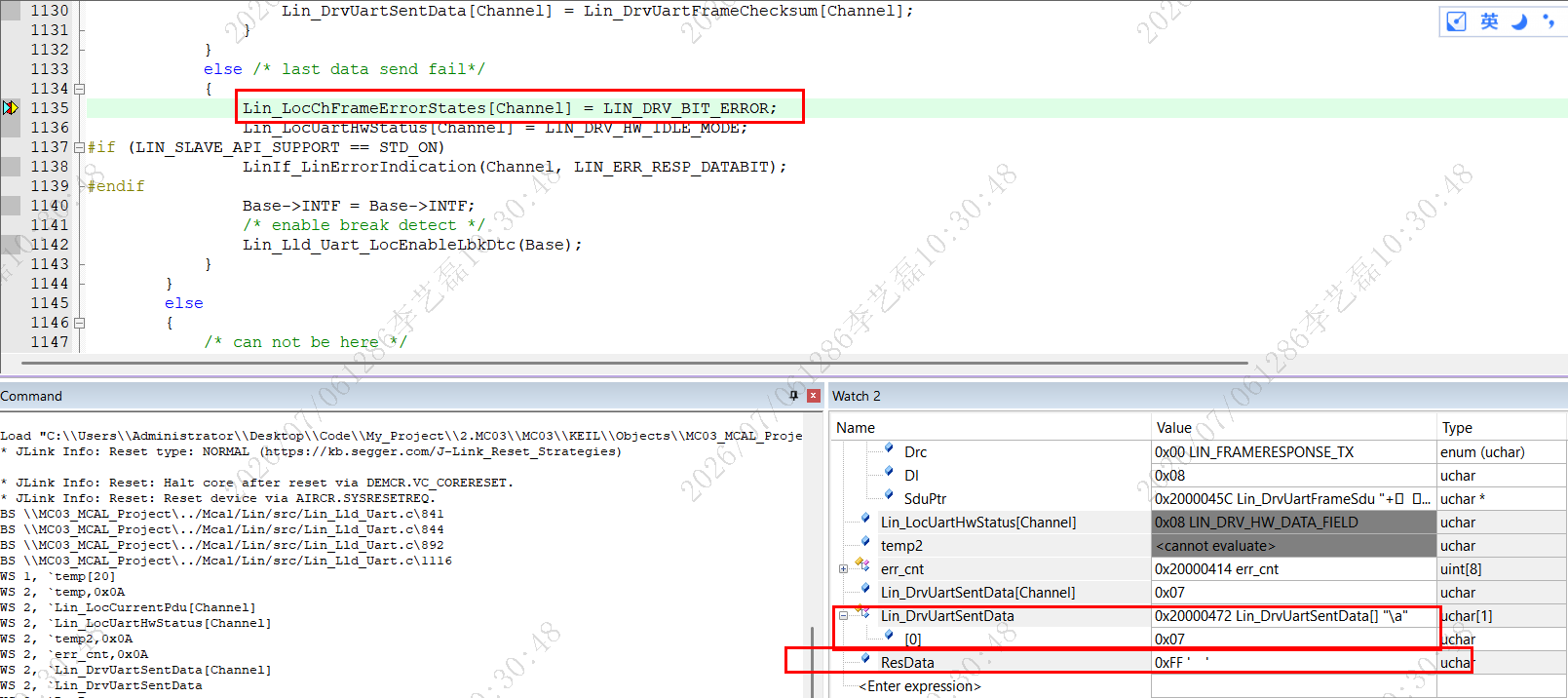Select the ResData watch variable icon

(864, 660)
